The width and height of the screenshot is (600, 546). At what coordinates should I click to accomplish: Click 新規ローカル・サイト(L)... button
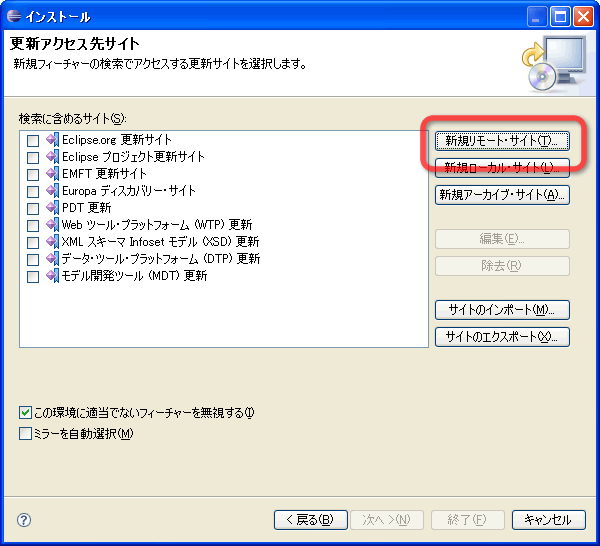502,168
